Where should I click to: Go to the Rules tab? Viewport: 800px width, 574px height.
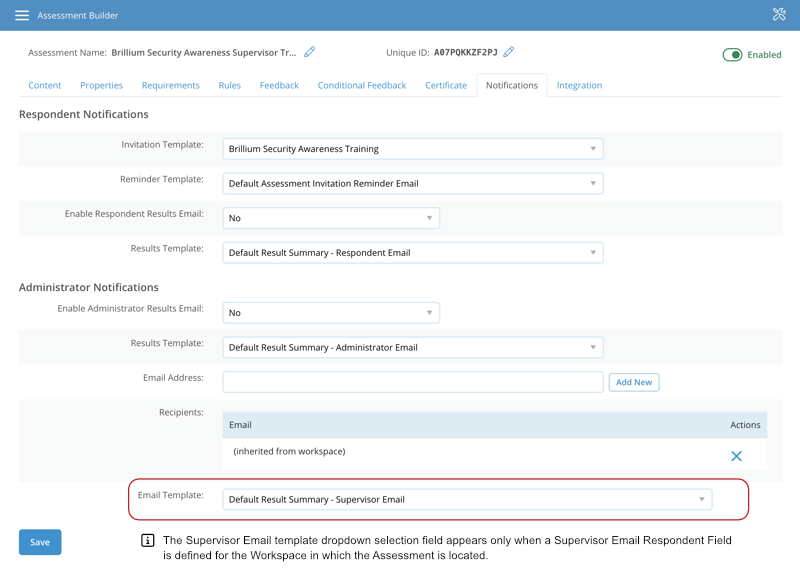[x=230, y=85]
